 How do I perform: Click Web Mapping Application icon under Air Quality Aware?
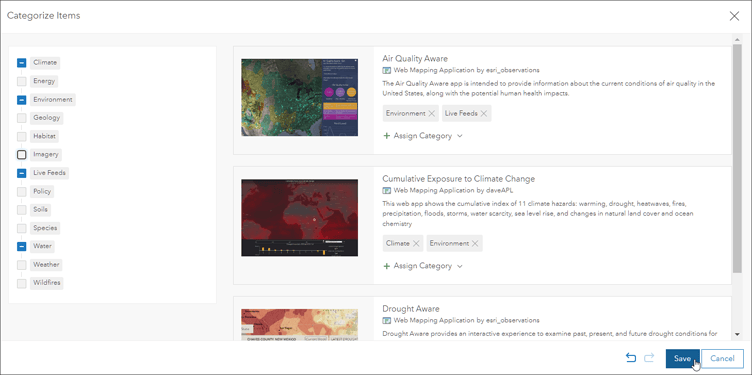coord(387,70)
